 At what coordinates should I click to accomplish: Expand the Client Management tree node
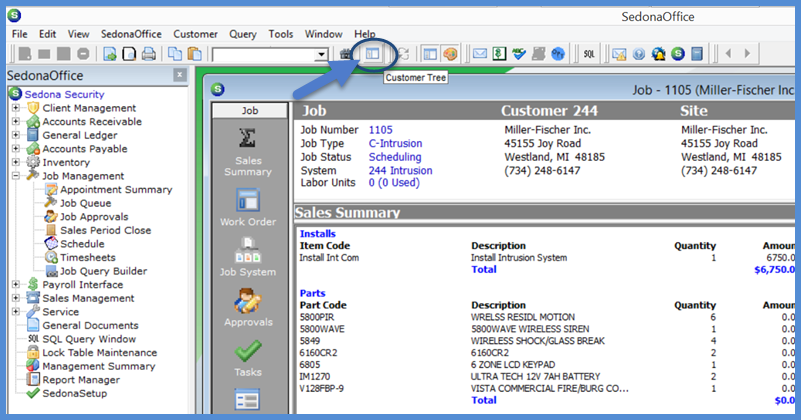(x=16, y=108)
